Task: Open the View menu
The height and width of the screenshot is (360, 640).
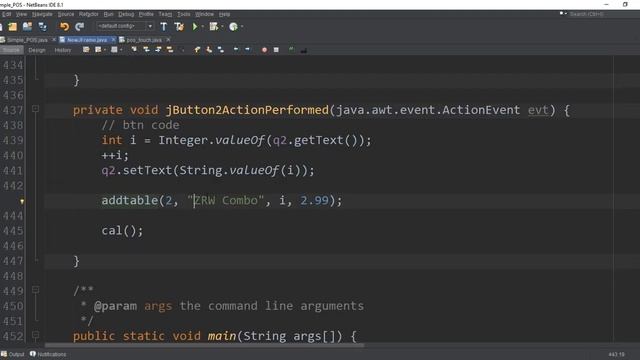Action: (x=21, y=14)
